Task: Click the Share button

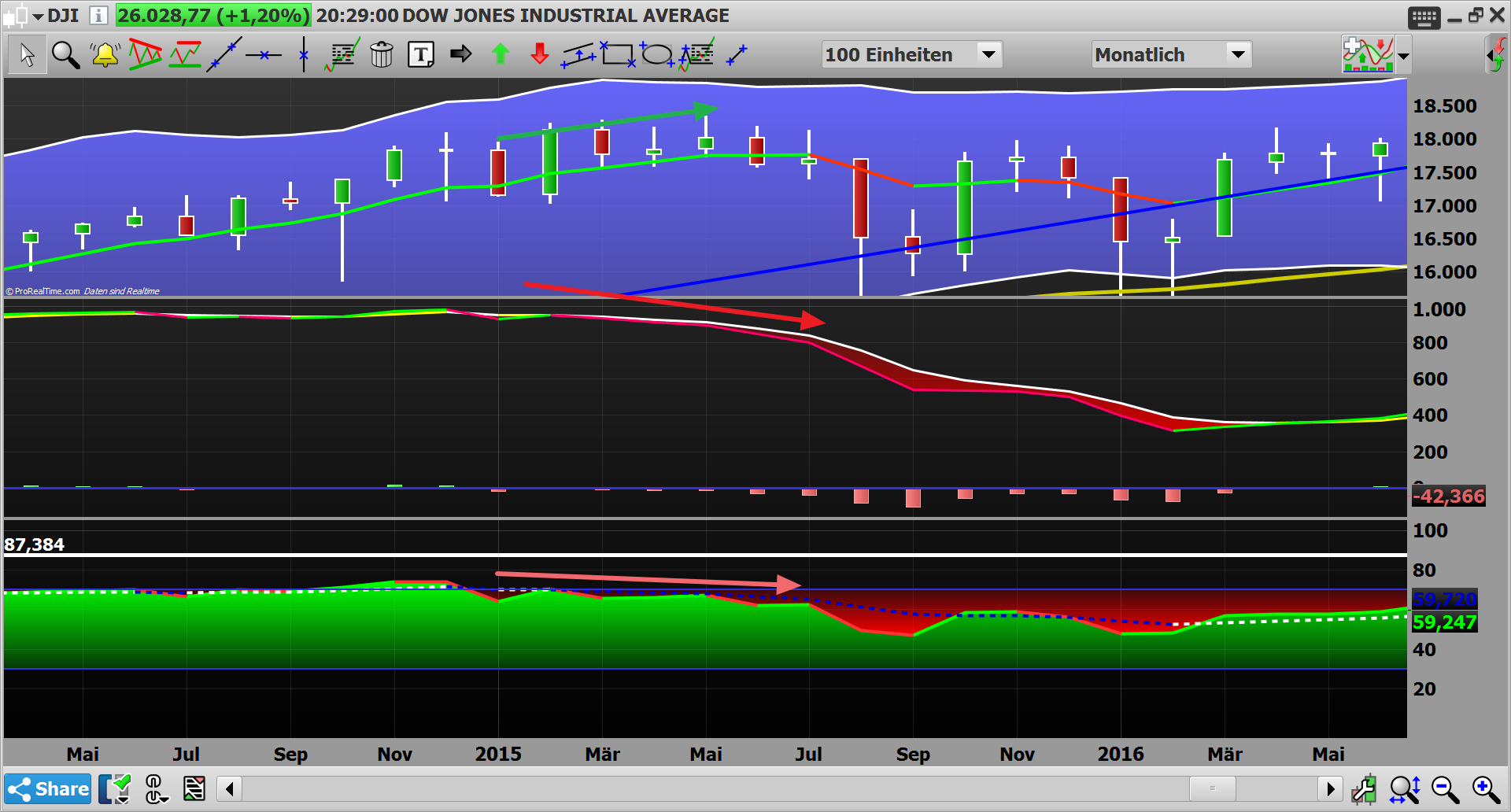Action: (48, 788)
